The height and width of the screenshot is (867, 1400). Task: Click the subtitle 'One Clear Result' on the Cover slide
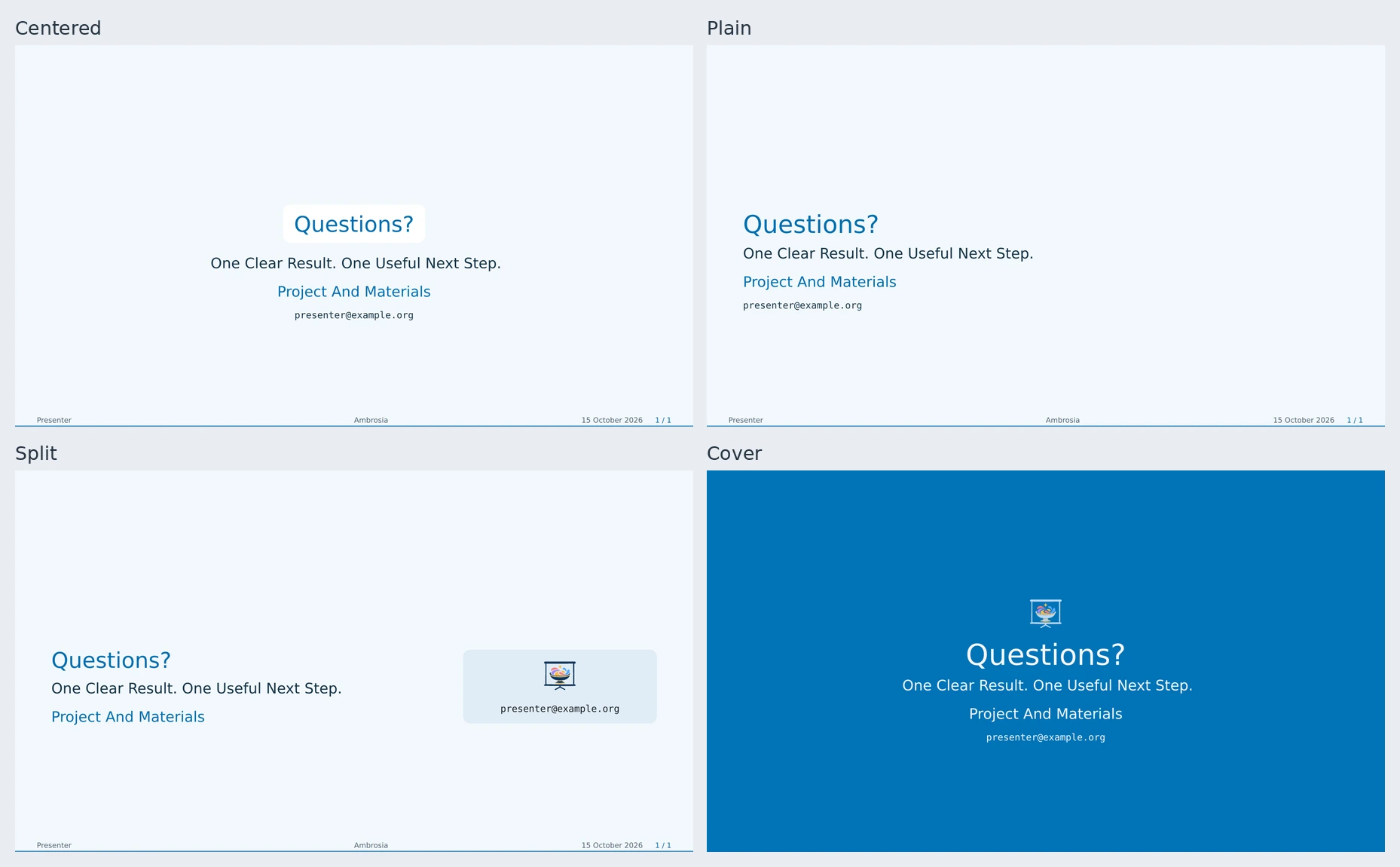click(x=1047, y=685)
